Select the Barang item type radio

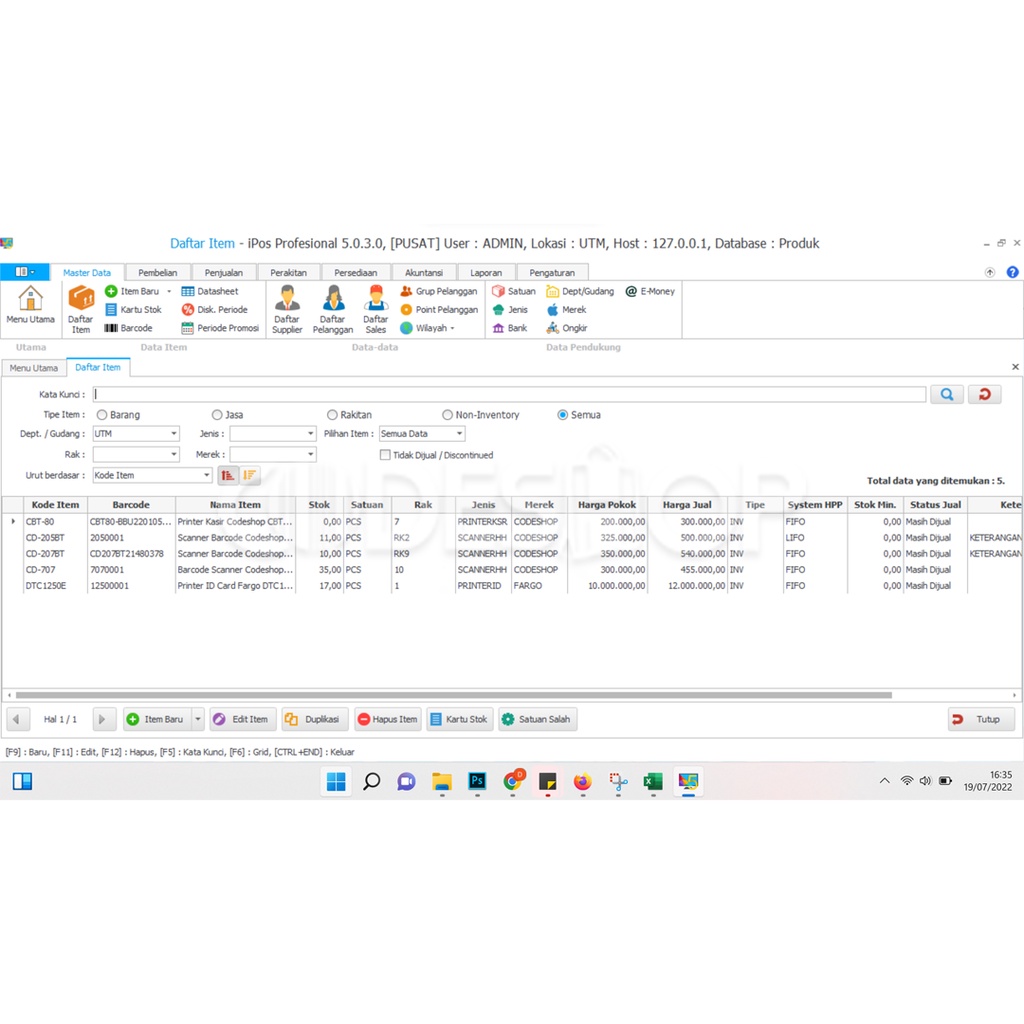[102, 415]
